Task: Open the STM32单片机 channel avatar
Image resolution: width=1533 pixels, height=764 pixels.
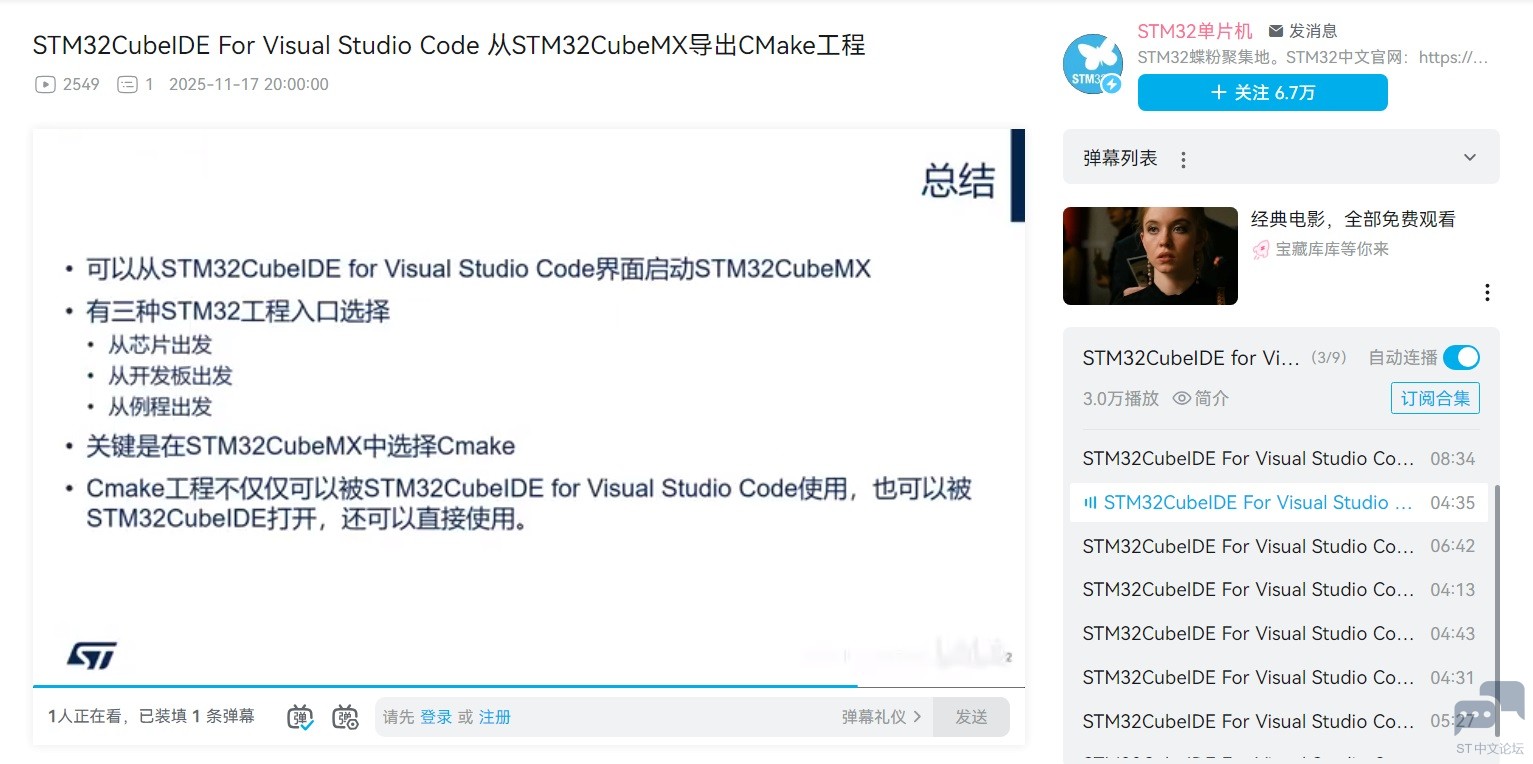Action: click(1093, 64)
